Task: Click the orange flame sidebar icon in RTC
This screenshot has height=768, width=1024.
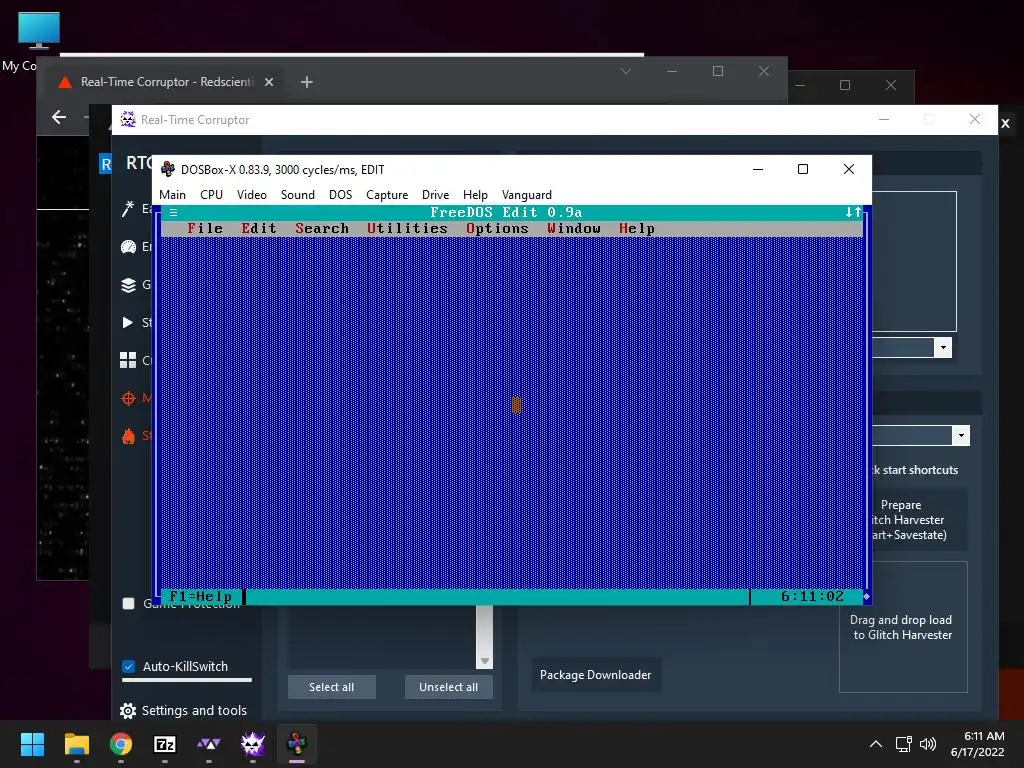Action: [128, 436]
